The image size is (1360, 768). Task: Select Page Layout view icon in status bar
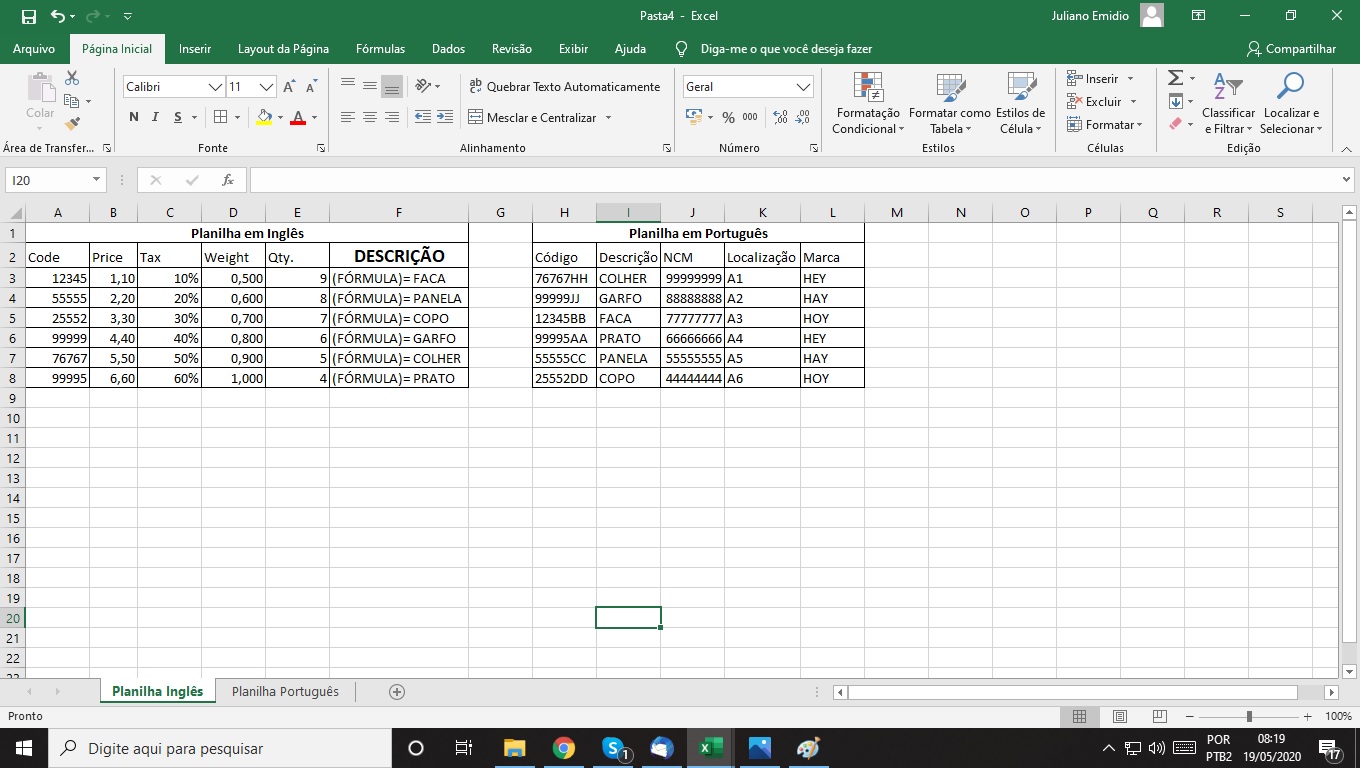pos(1120,716)
